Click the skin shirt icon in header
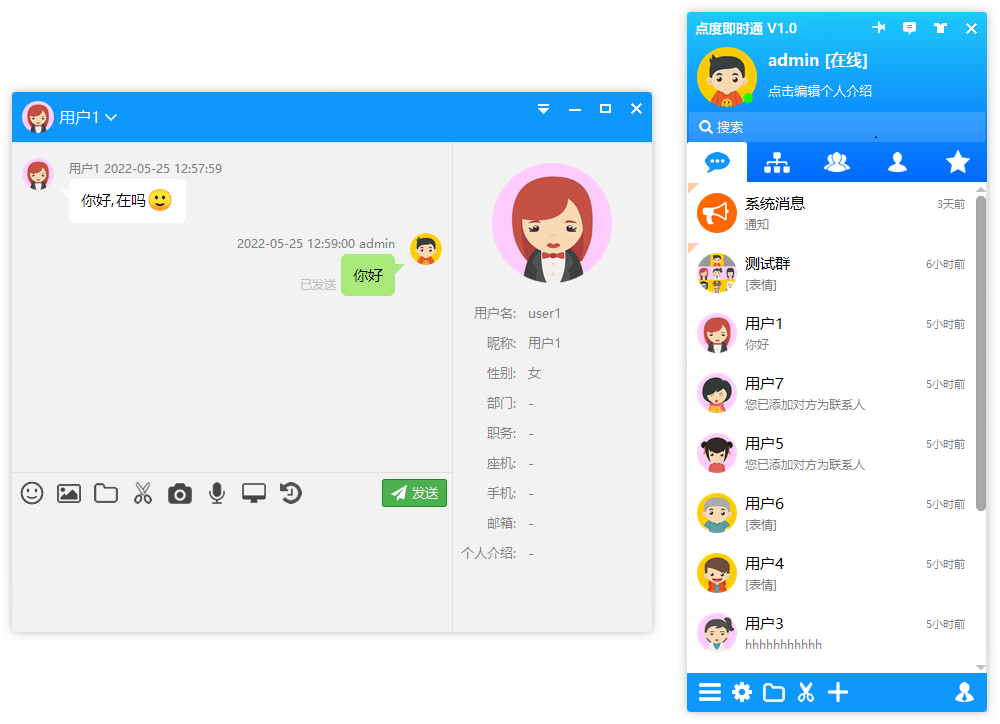Screen dimensions: 1000x724 940,27
